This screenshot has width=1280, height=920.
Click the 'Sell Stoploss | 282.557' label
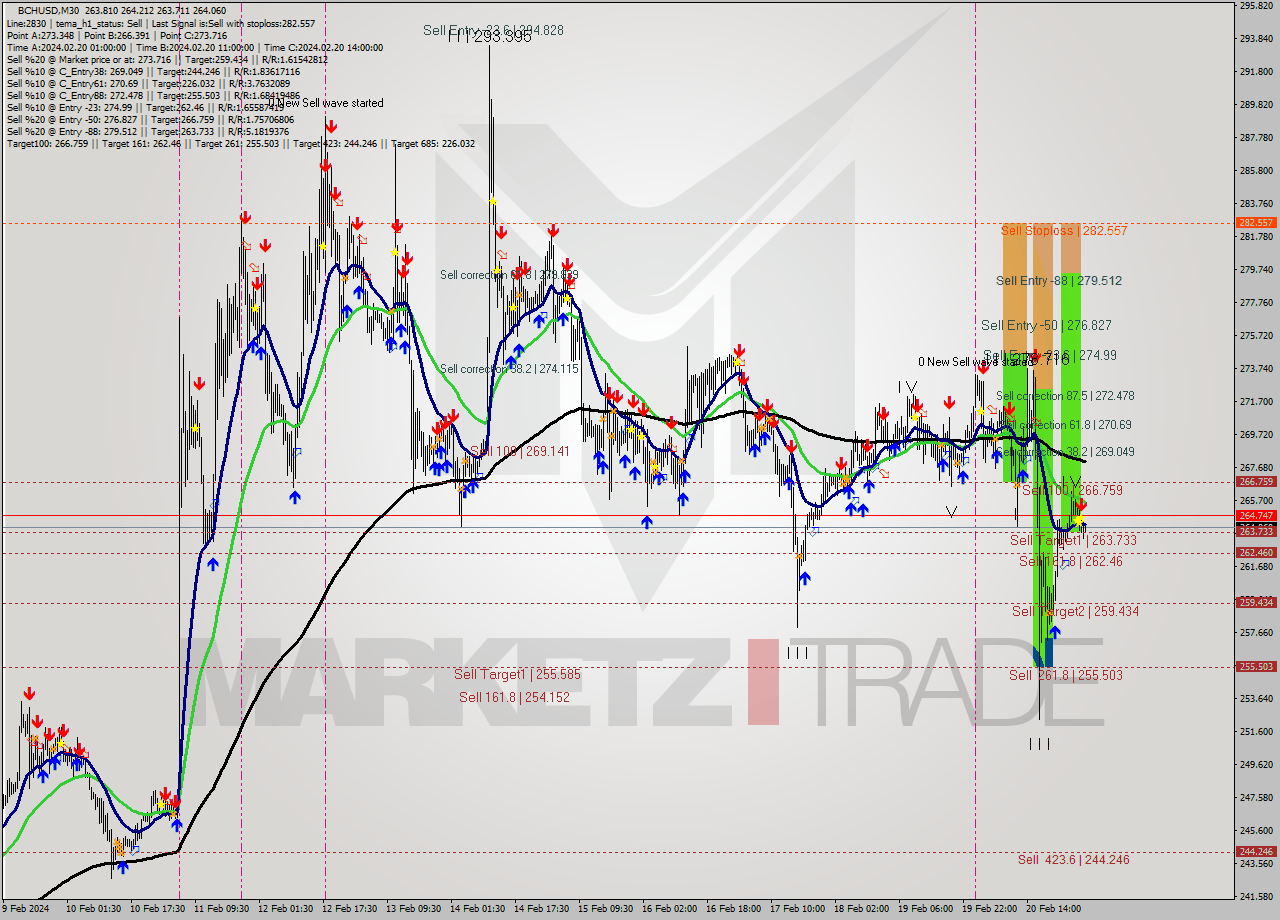[x=1064, y=231]
